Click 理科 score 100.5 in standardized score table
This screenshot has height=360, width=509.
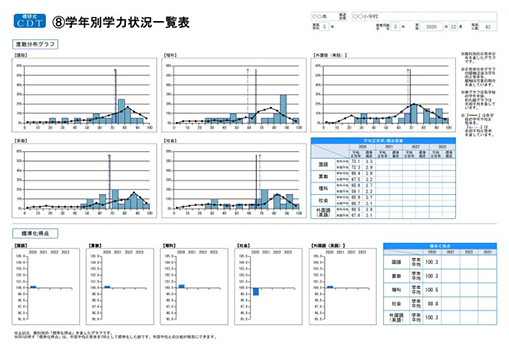pos(432,290)
